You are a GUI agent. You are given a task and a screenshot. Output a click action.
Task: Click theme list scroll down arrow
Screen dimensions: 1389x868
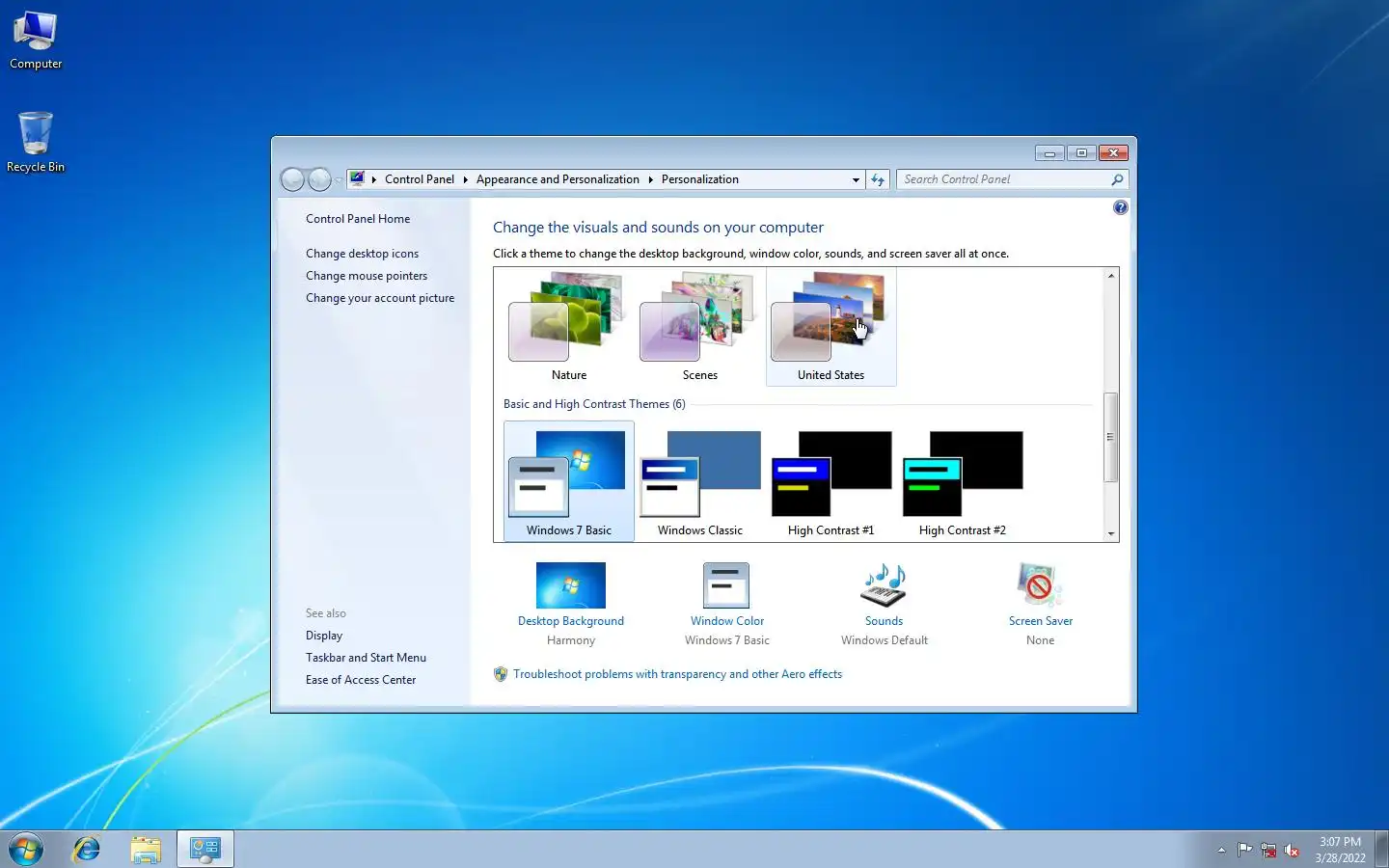pos(1111,533)
